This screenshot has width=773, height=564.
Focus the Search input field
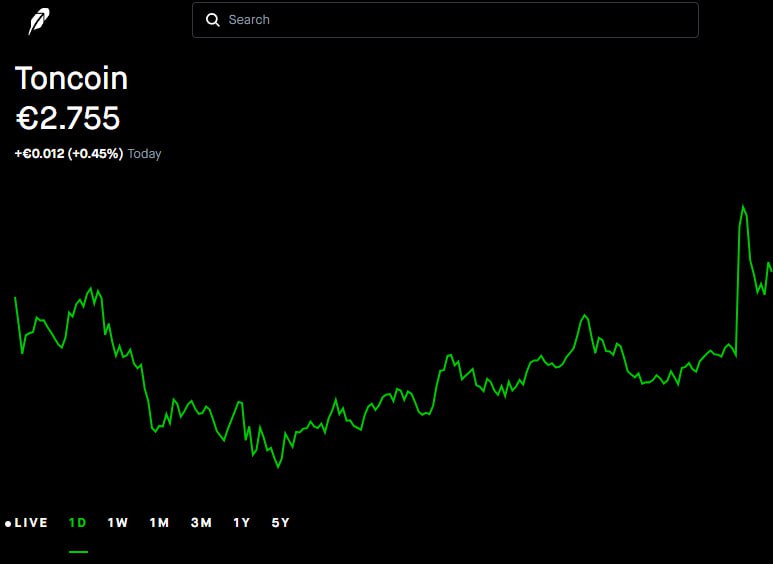coord(445,20)
